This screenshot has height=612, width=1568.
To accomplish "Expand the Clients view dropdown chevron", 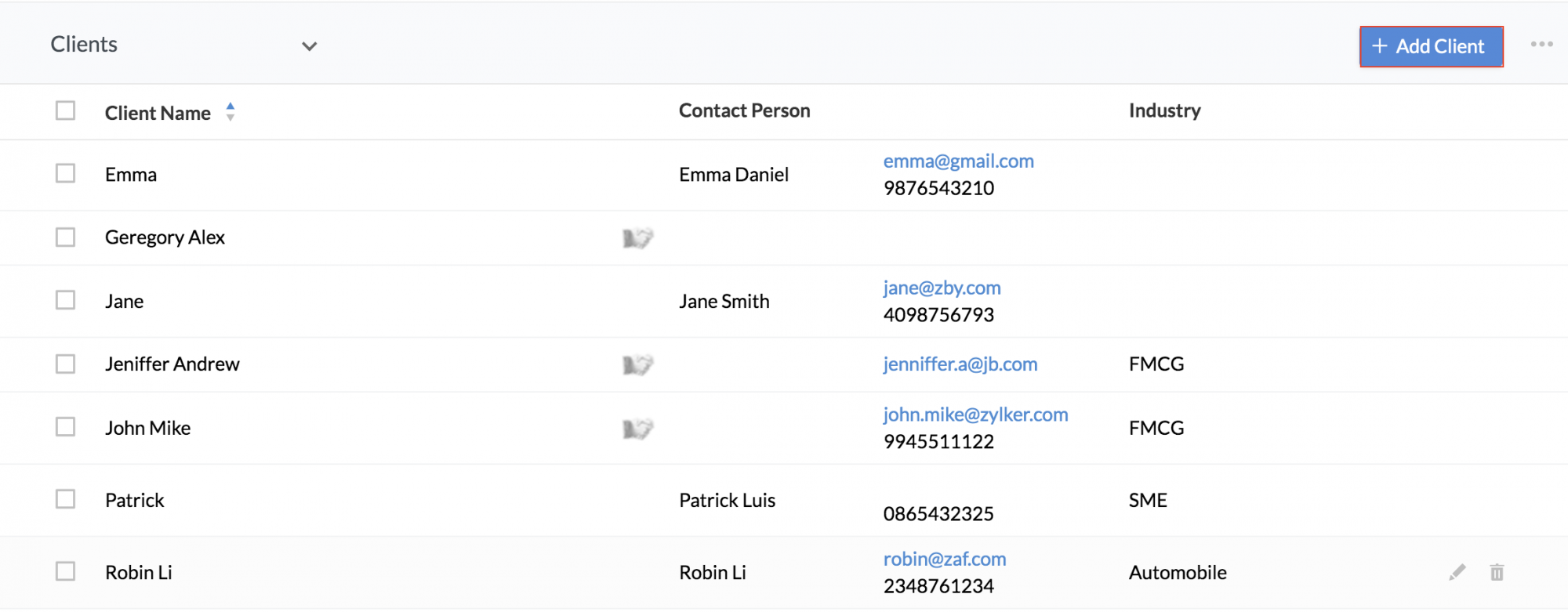I will (310, 46).
